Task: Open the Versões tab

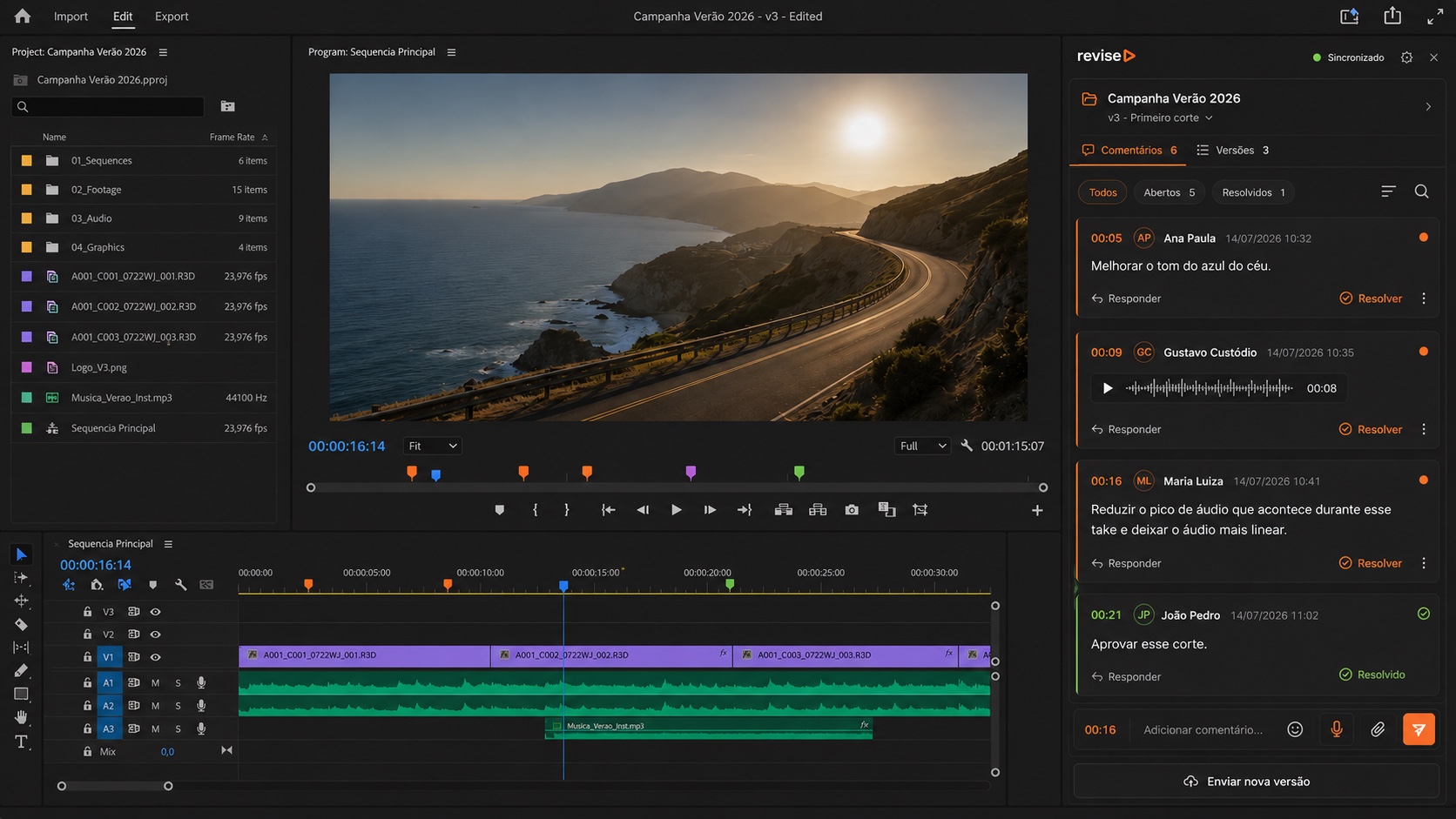Action: 1232,150
